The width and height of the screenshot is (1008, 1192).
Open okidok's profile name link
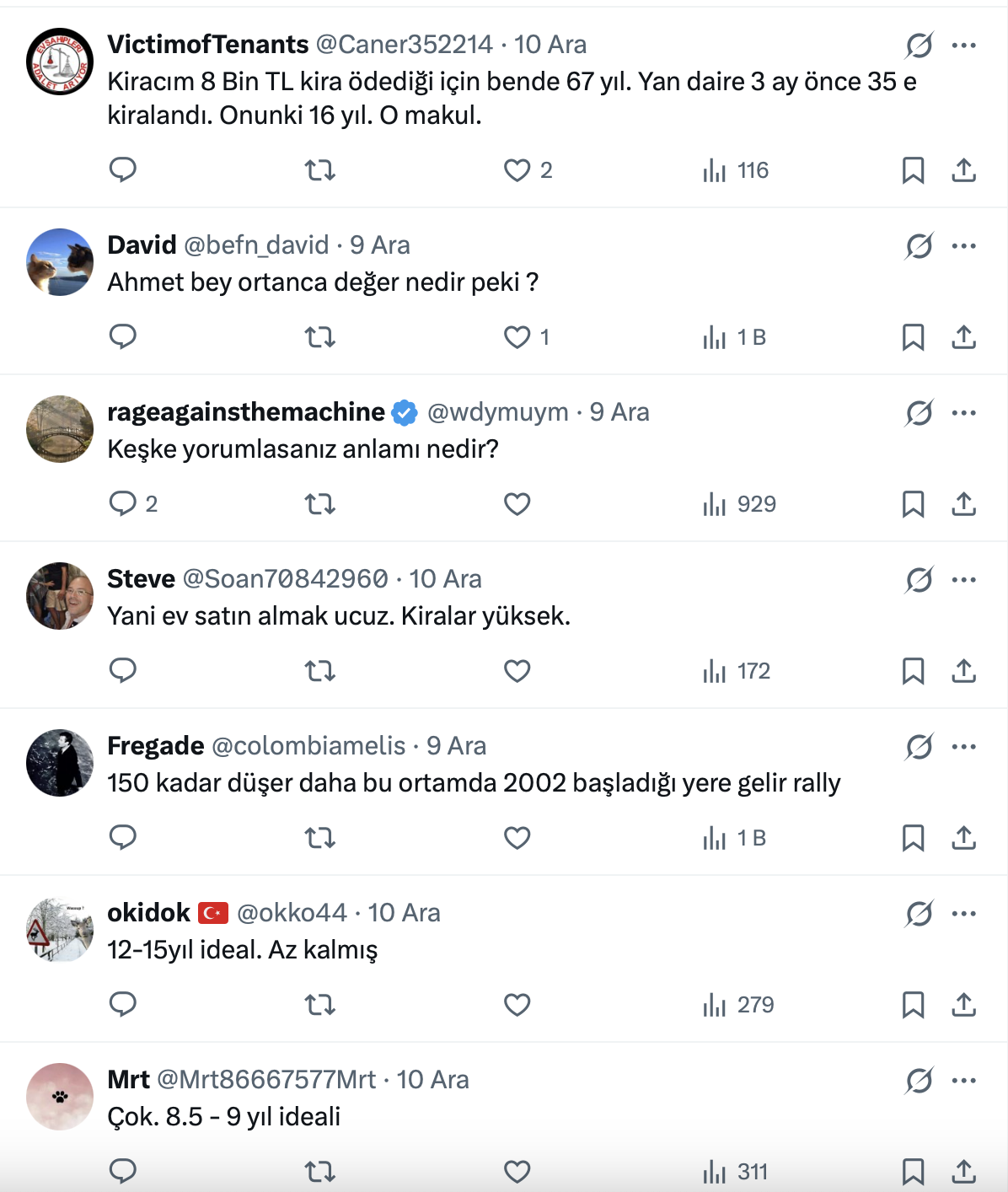click(149, 913)
